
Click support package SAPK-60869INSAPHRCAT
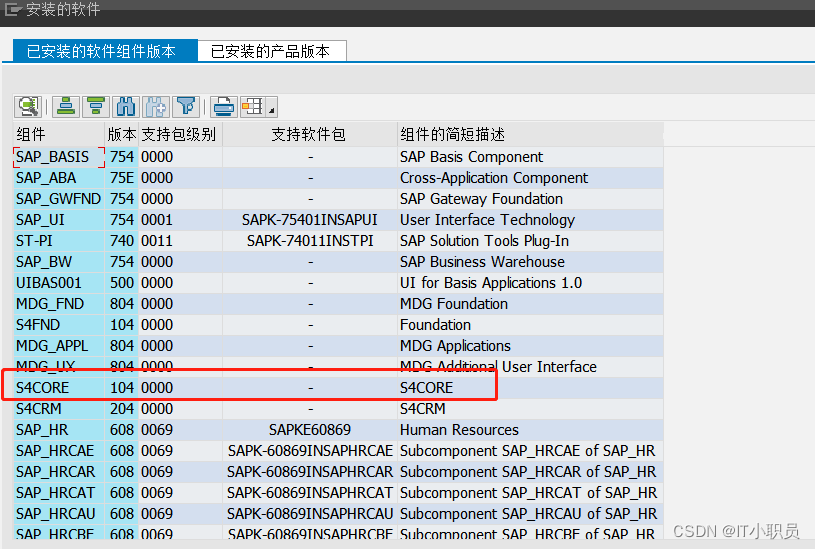[x=310, y=493]
